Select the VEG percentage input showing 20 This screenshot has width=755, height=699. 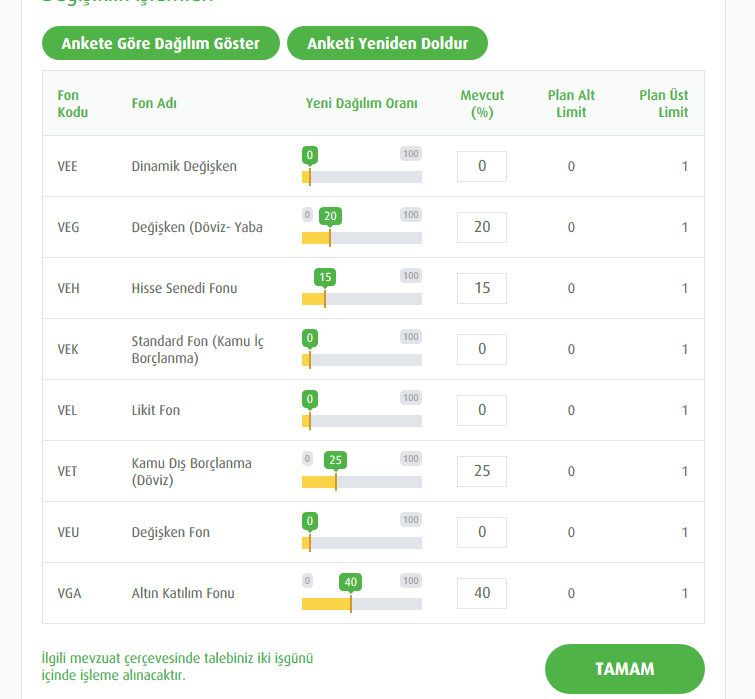482,227
